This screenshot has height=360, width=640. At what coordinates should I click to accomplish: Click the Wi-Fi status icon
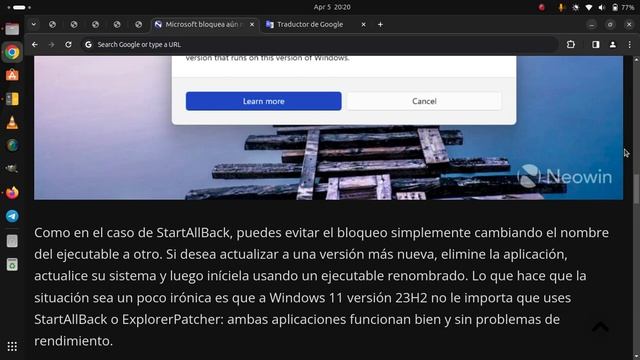pyautogui.click(x=588, y=7)
